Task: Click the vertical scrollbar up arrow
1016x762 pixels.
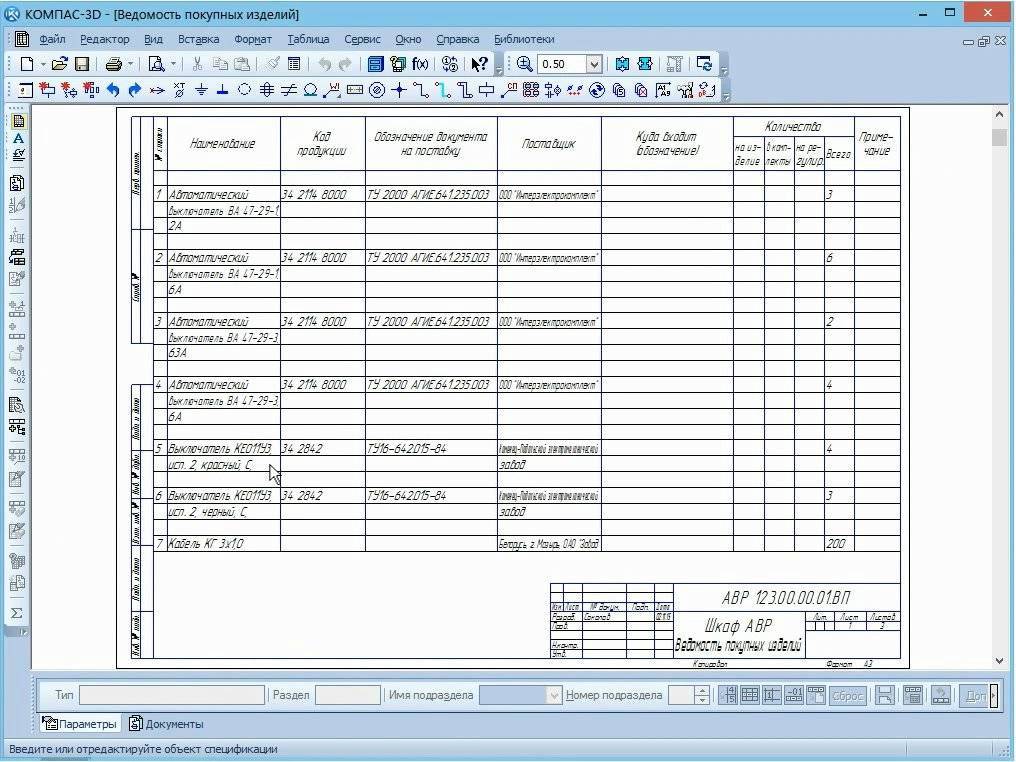Action: 999,115
